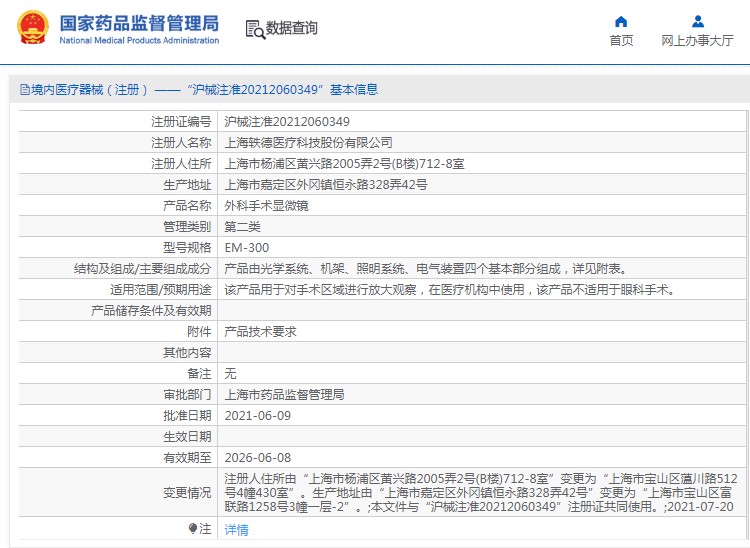Click 数据查询 heading text

291,28
